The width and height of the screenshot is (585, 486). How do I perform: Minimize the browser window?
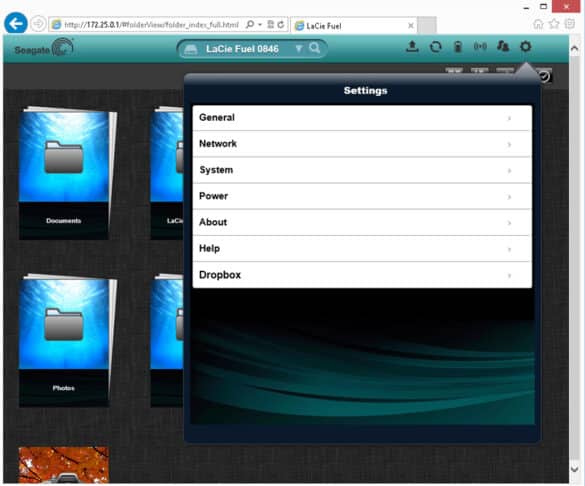(526, 7)
